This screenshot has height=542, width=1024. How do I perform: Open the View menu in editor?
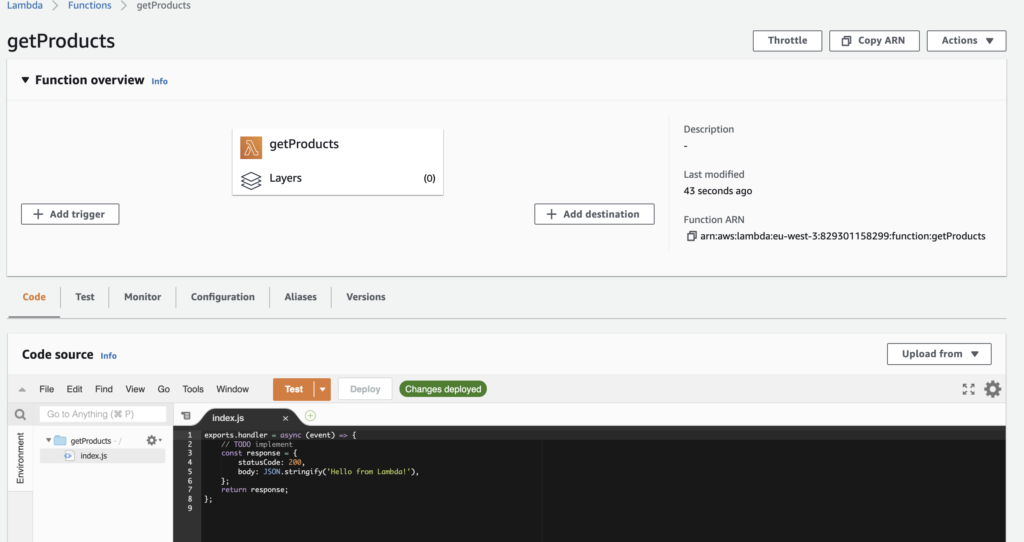(x=135, y=389)
